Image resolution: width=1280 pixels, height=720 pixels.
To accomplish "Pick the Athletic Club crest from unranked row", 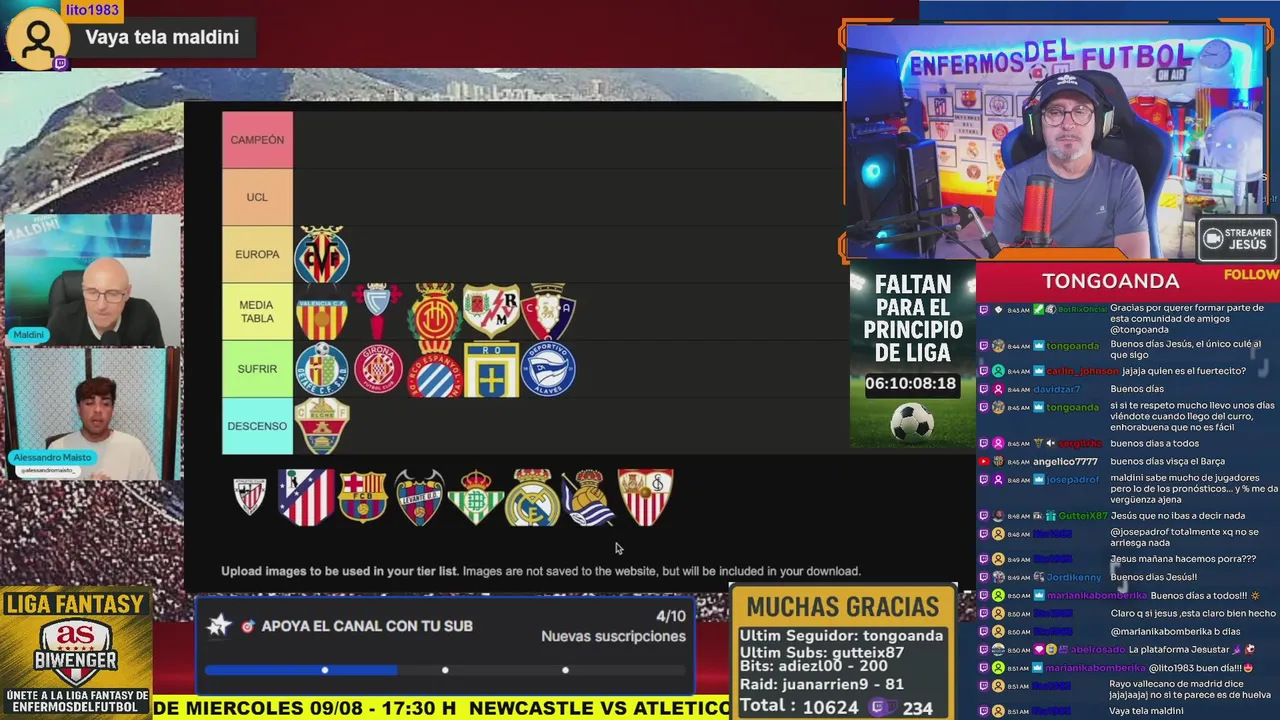I will click(x=250, y=496).
